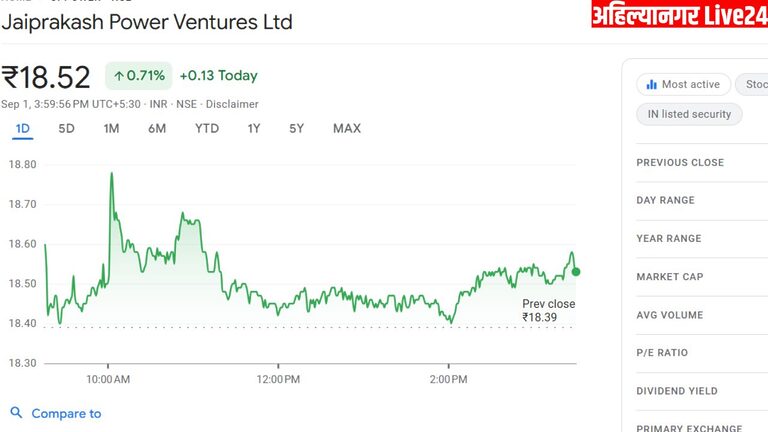Screen dimensions: 768x432
Task: Click the 10:00 AM peak on the chart
Action: pyautogui.click(x=111, y=174)
